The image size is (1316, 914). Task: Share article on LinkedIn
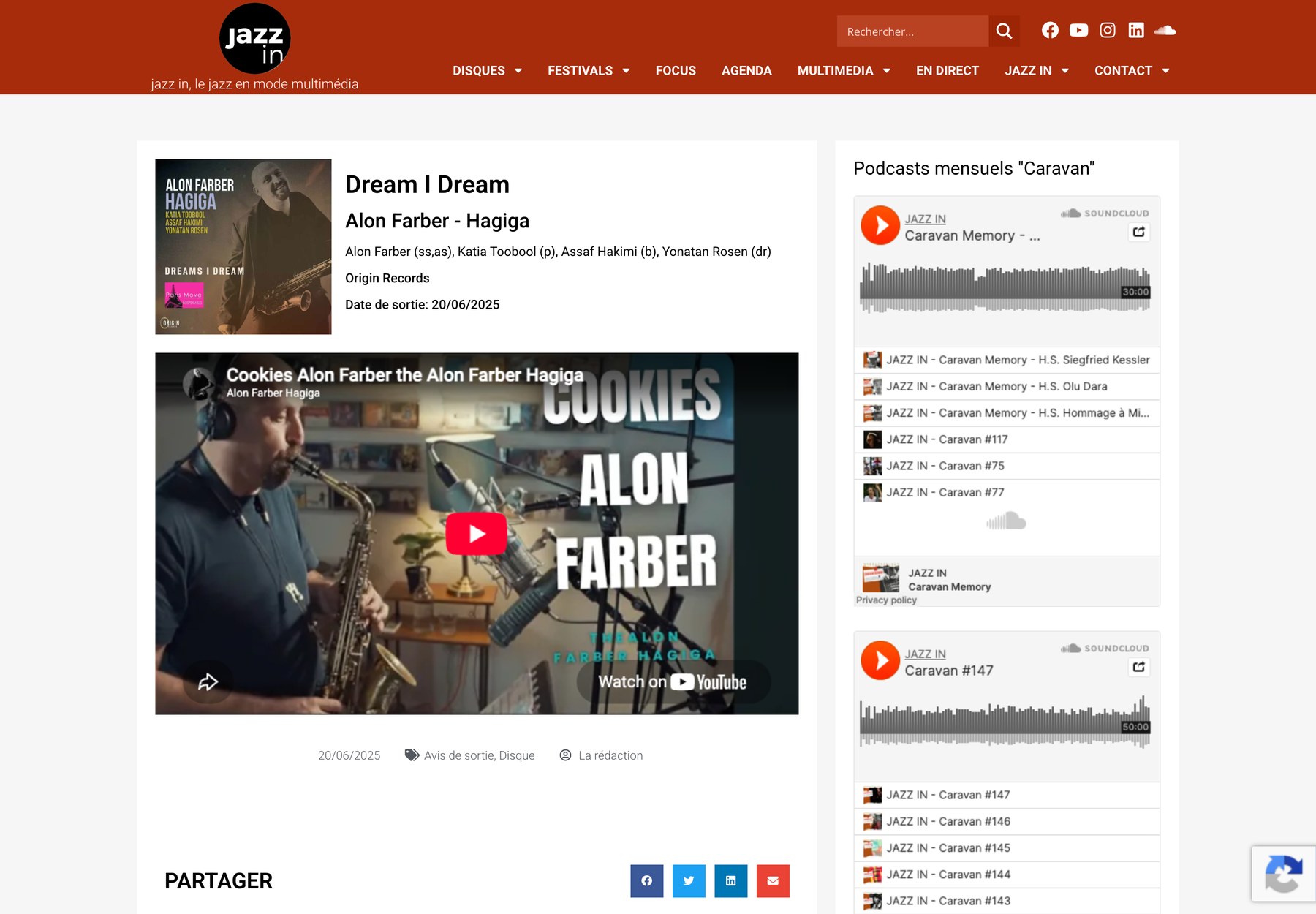(x=731, y=880)
